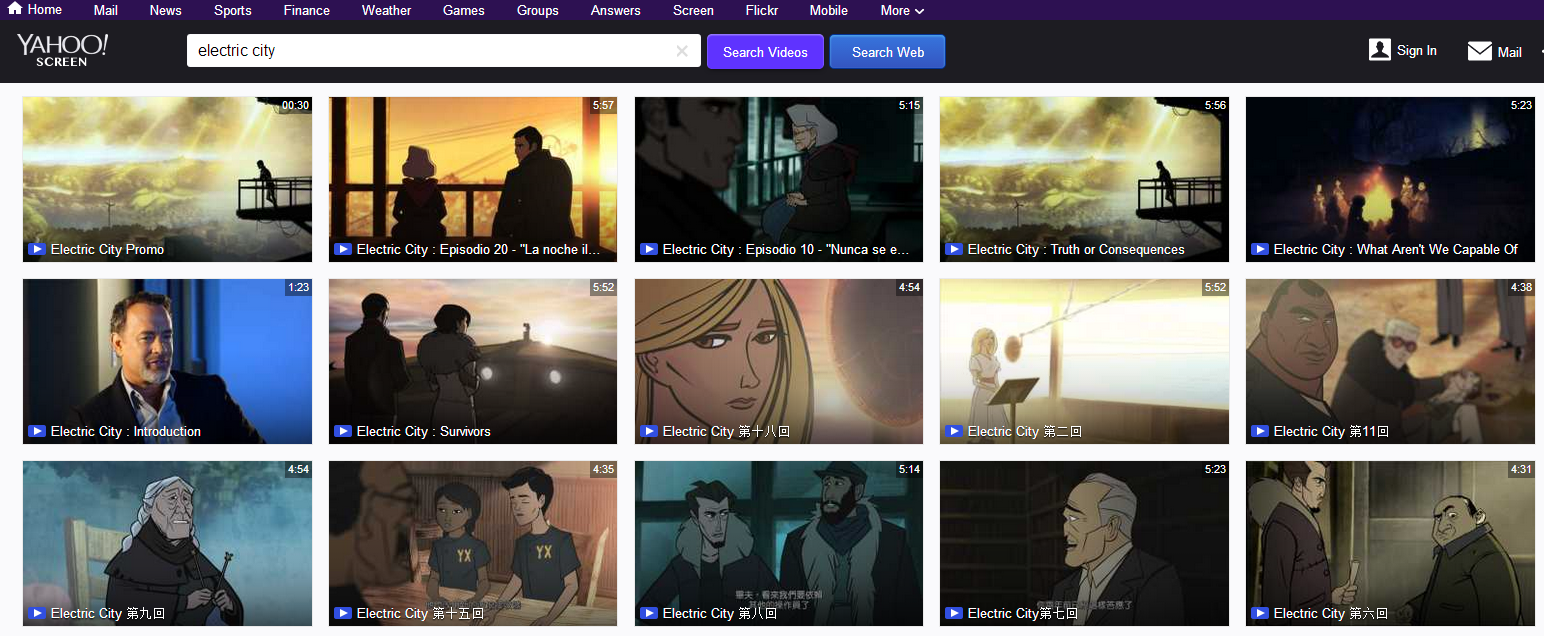Click the Sign In person icon
Viewport: 1544px width, 636px height.
point(1380,50)
